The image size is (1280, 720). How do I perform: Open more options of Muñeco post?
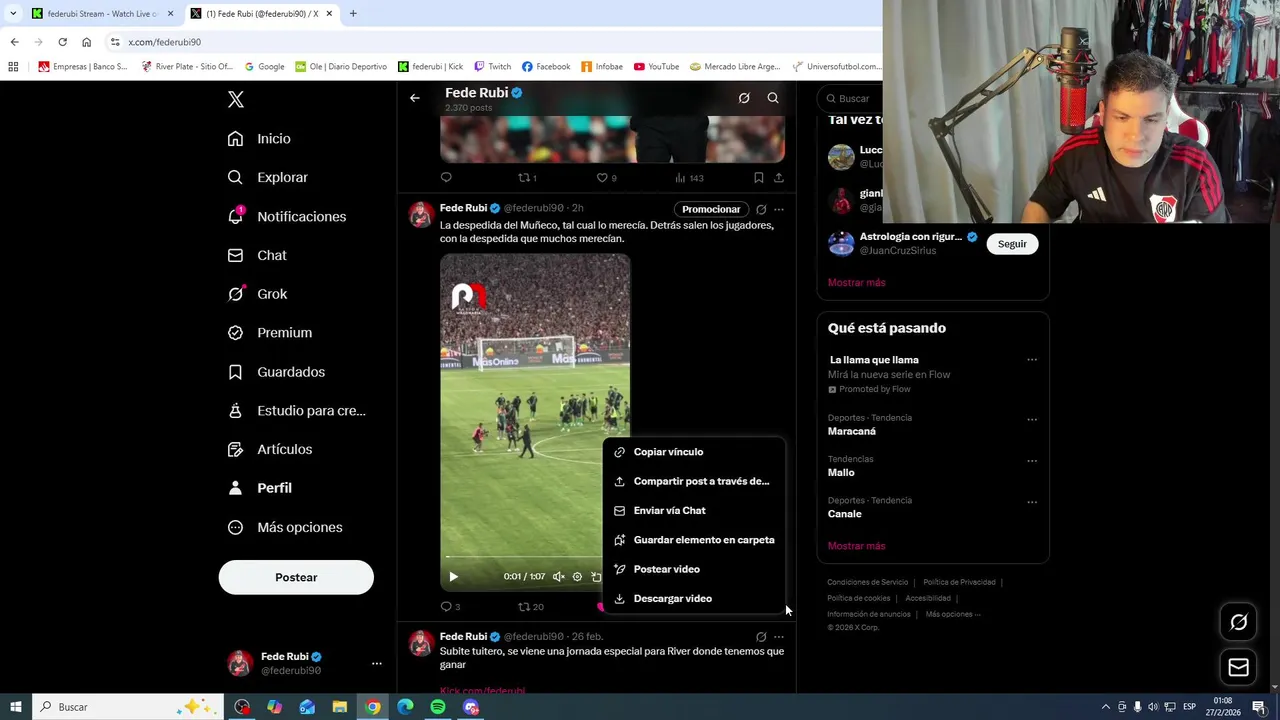click(x=779, y=209)
